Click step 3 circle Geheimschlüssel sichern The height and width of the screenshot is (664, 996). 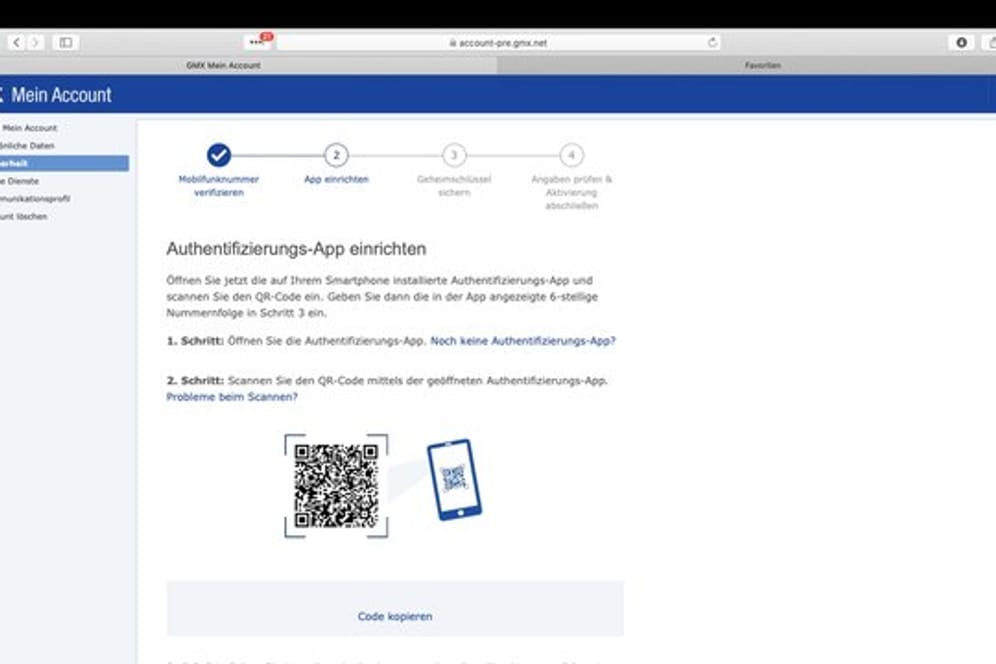454,154
